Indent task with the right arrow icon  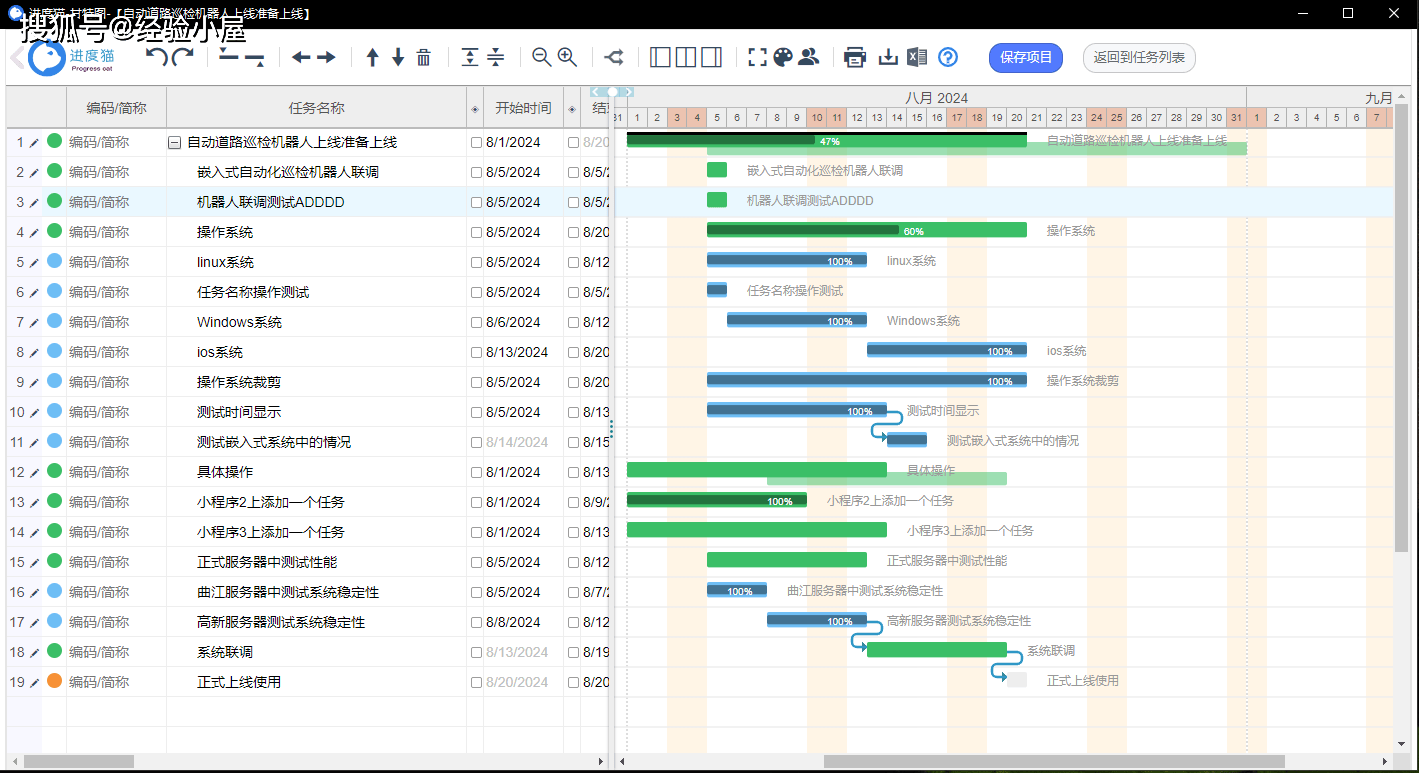coord(326,57)
